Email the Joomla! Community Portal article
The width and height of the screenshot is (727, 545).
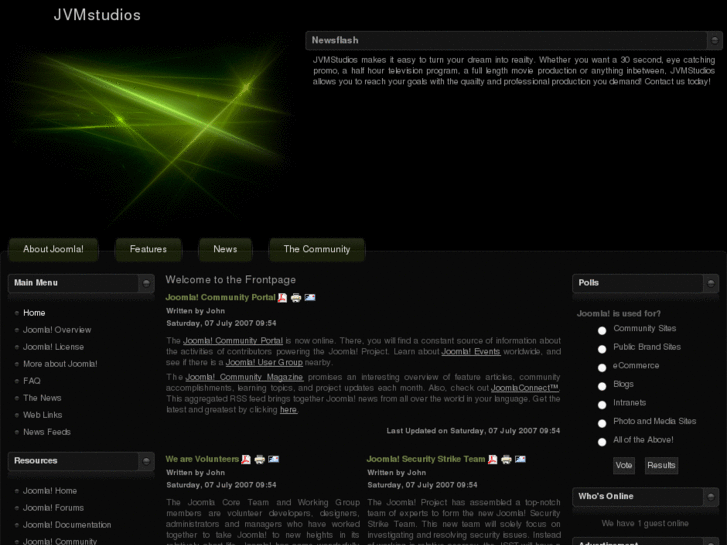[310, 298]
